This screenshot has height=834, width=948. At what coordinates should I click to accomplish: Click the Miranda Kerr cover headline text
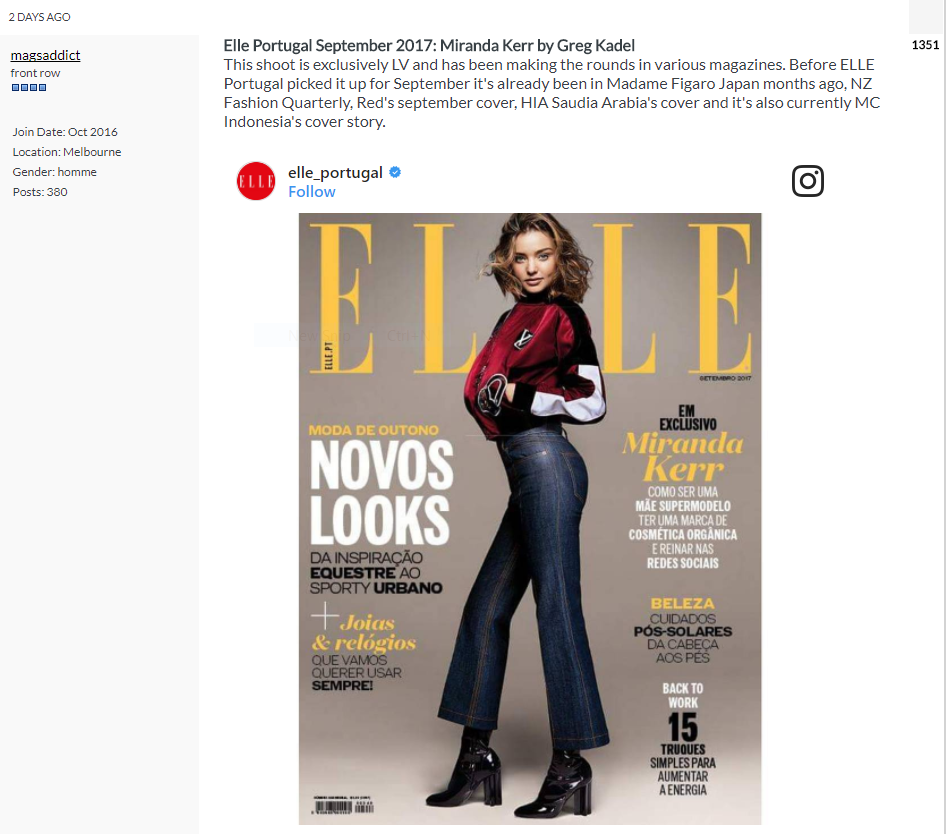pyautogui.click(x=683, y=456)
